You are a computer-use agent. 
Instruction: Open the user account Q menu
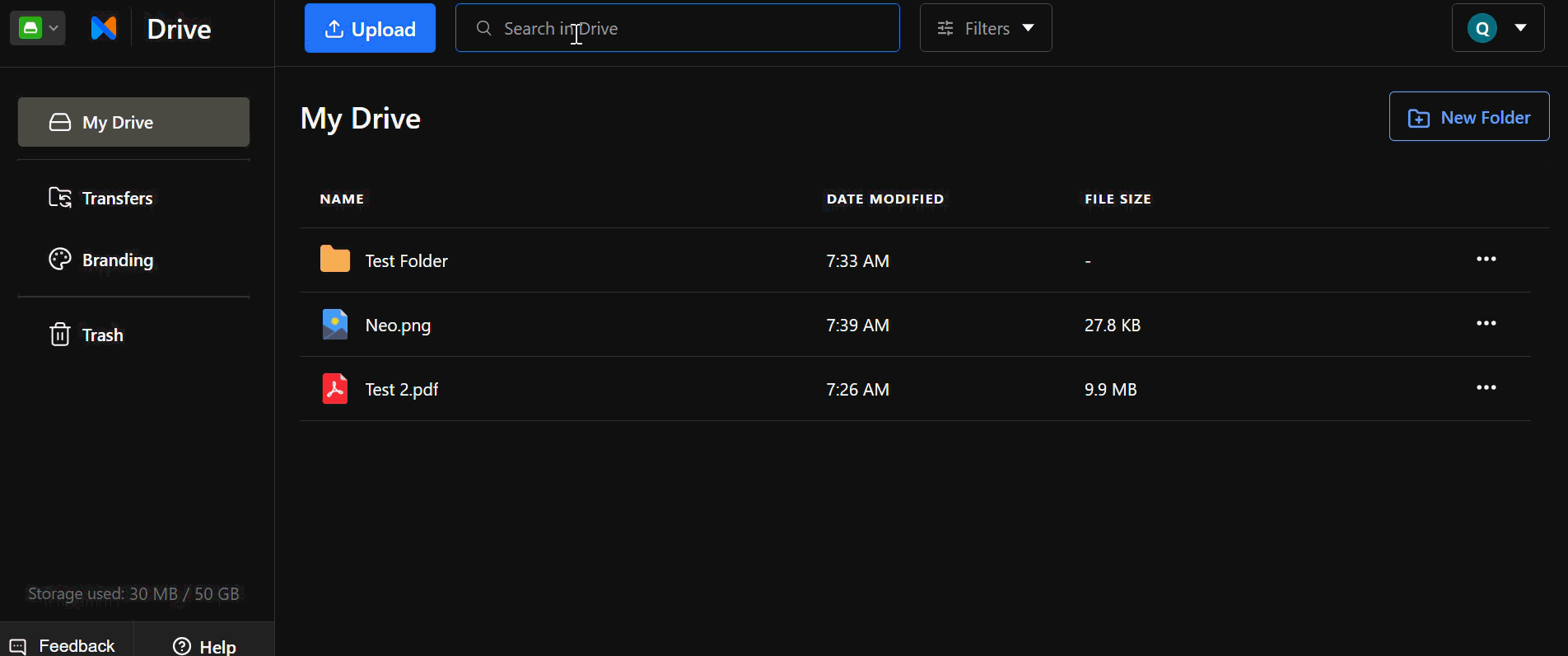1498,28
